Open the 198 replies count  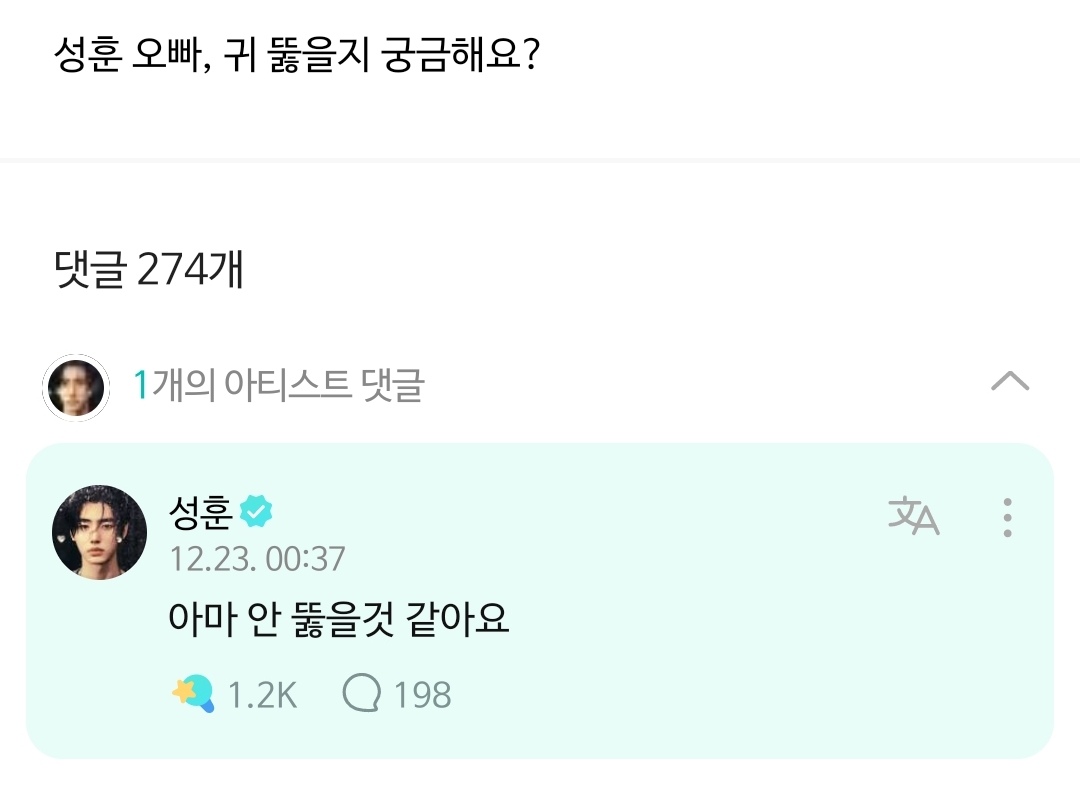[x=422, y=694]
